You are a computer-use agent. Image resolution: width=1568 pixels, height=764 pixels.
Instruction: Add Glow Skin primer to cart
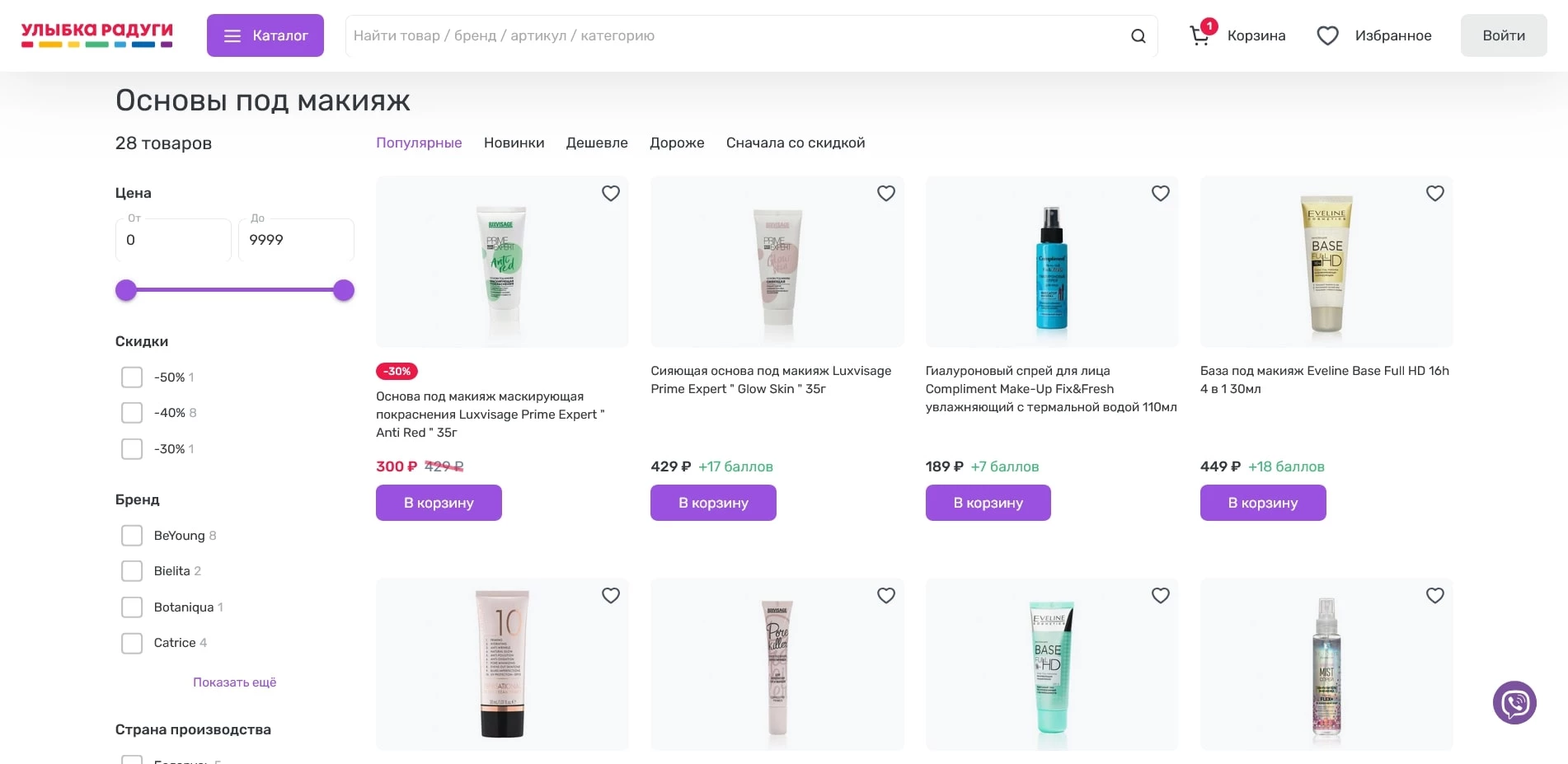713,503
